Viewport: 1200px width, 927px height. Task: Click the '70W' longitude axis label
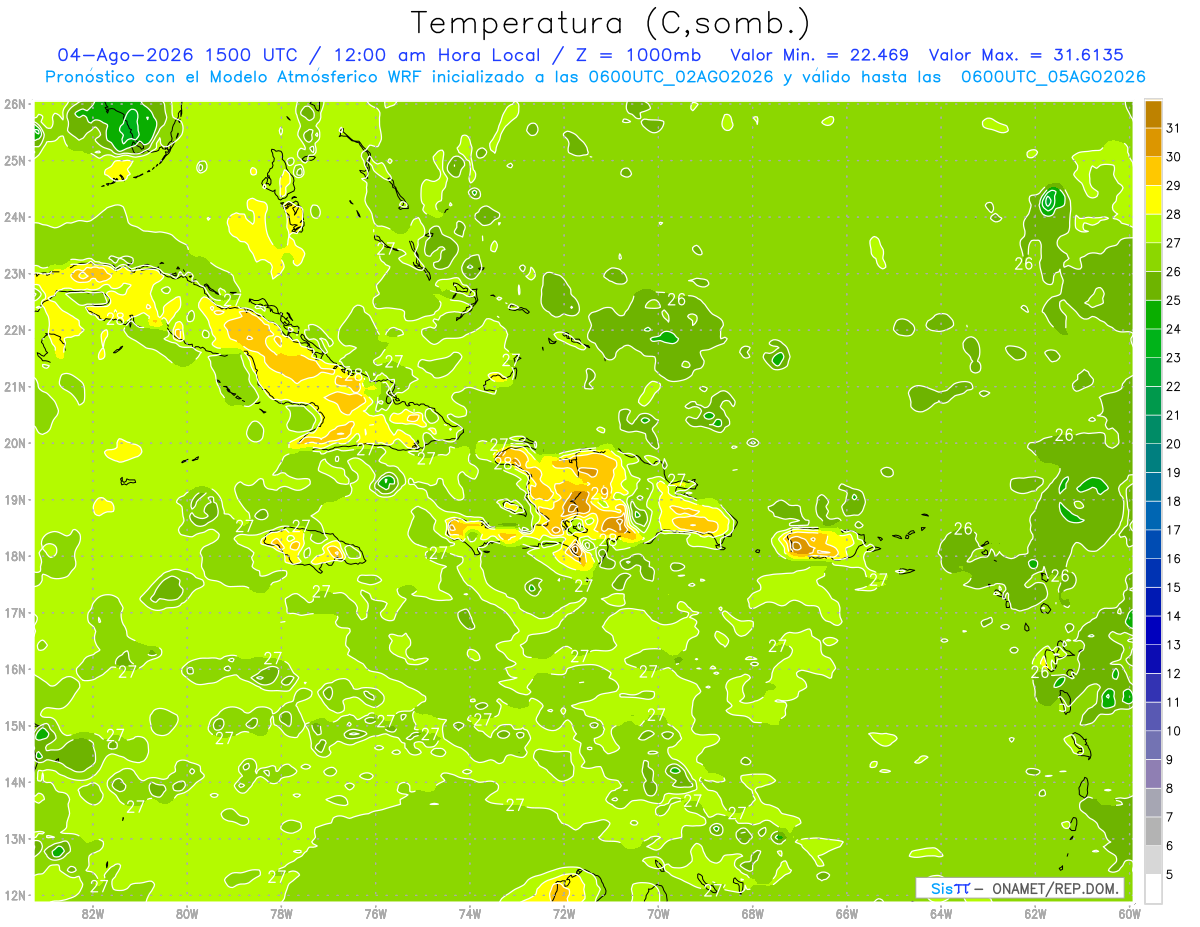pyautogui.click(x=658, y=913)
